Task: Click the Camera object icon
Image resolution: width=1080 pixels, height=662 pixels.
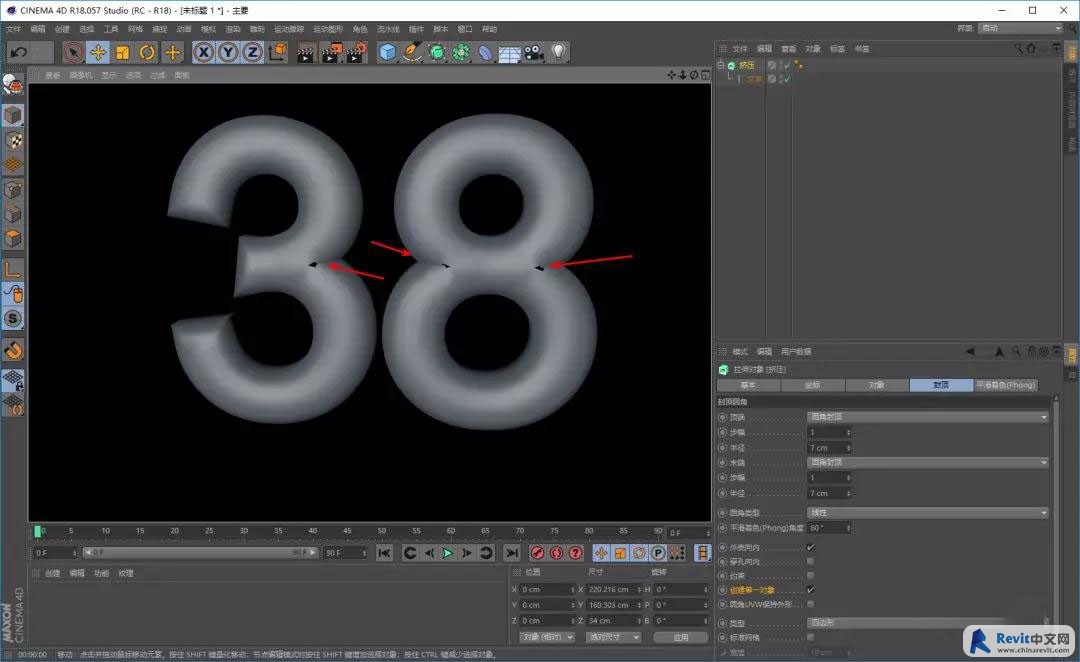Action: 534,52
